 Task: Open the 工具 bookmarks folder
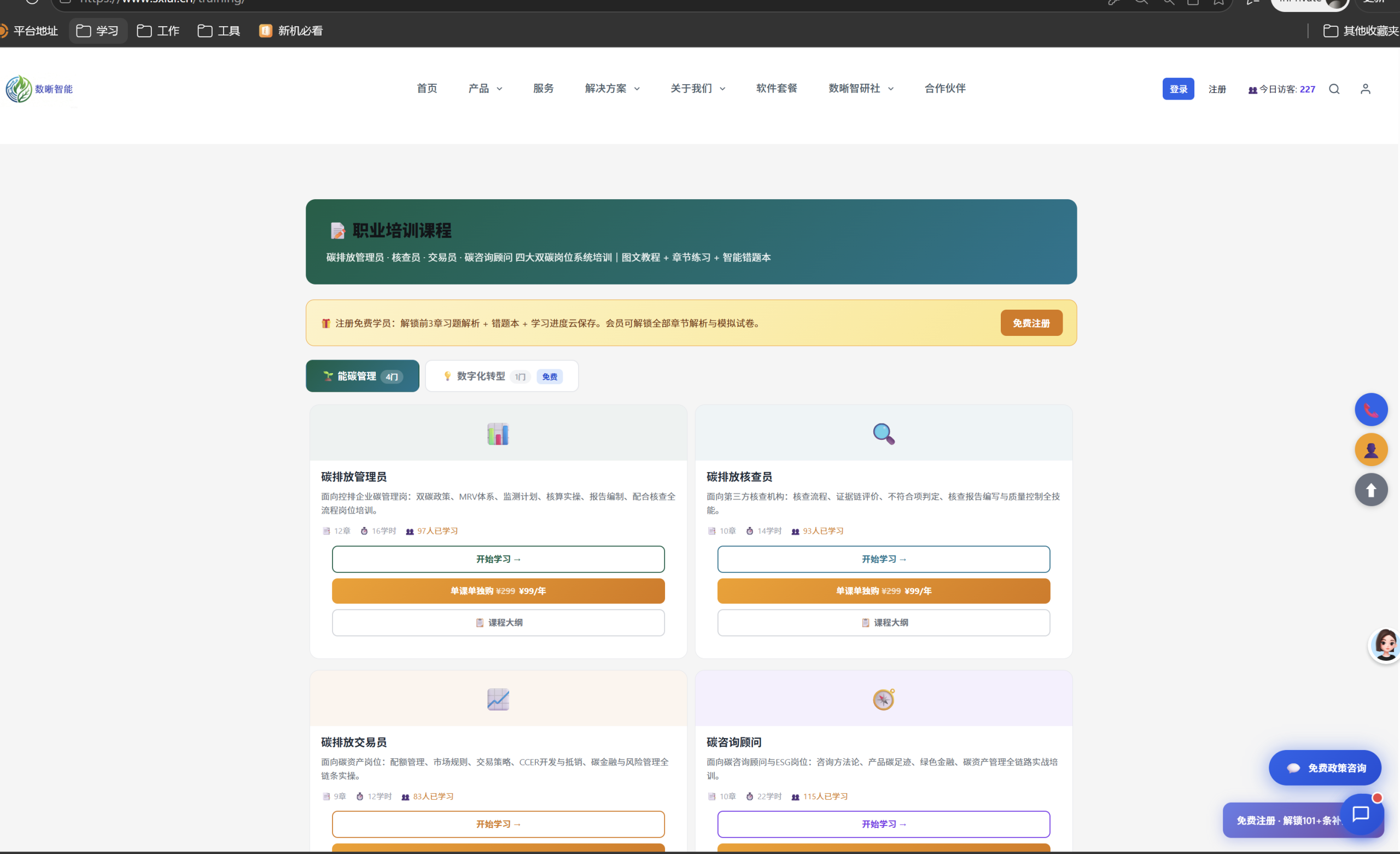tap(219, 31)
